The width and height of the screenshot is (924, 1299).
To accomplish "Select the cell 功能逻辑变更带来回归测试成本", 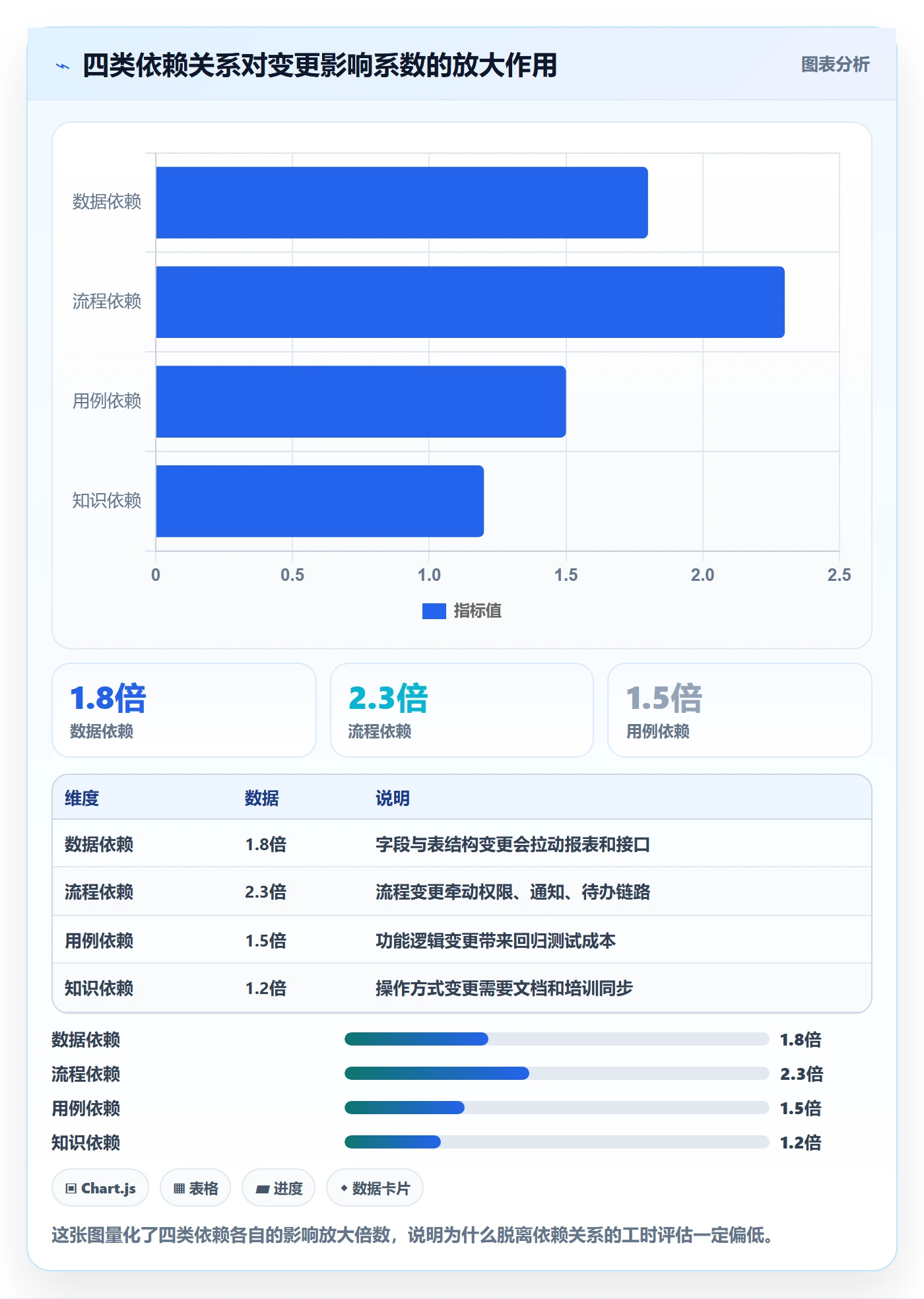I will click(x=496, y=941).
